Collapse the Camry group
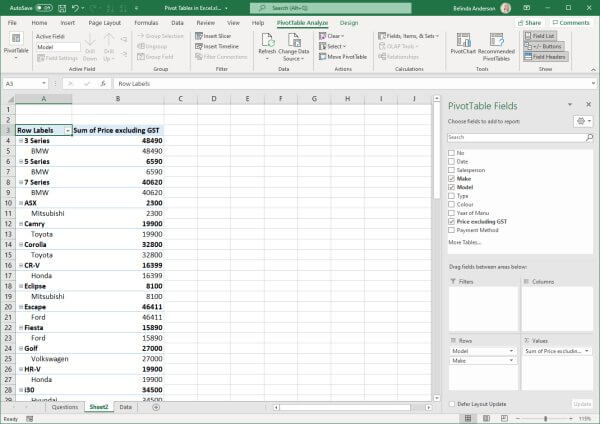Image resolution: width=600 pixels, height=424 pixels. [21, 224]
